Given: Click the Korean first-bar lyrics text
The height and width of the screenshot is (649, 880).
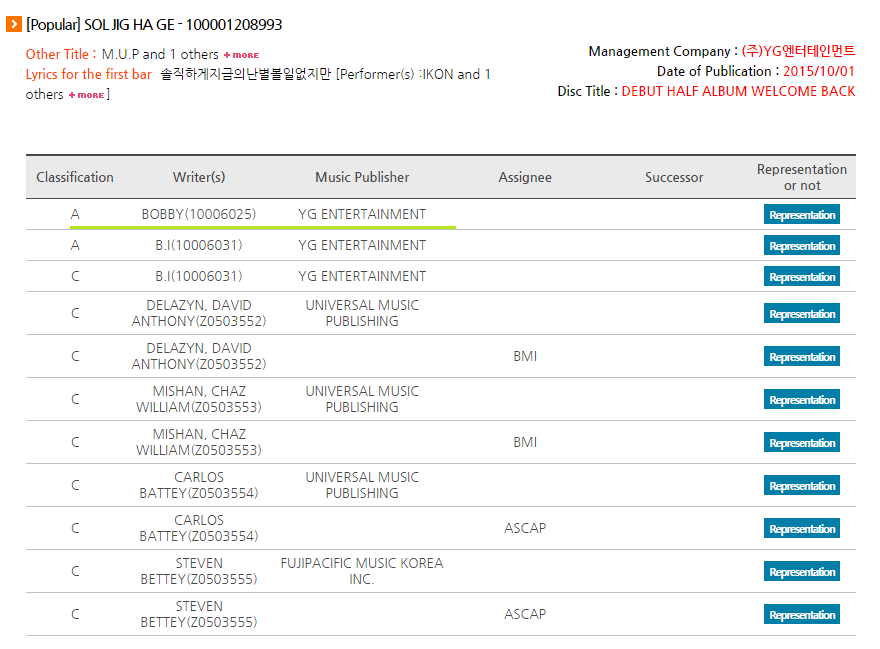Looking at the screenshot, I should click(246, 74).
